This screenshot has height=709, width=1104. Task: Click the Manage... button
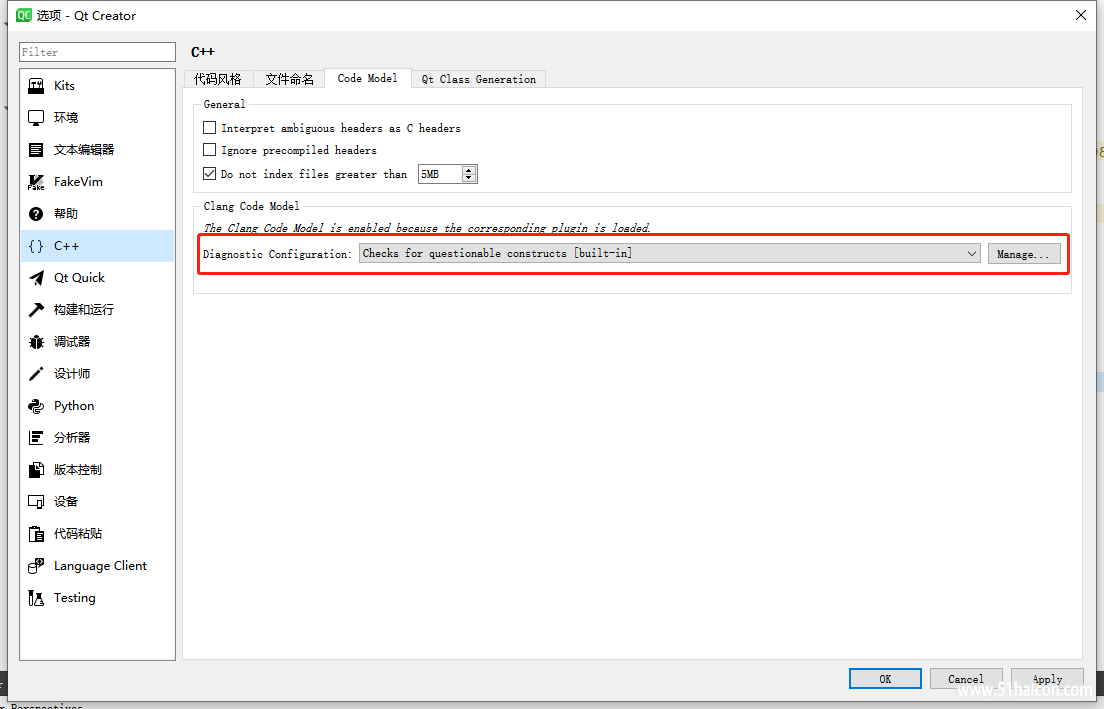(1024, 254)
